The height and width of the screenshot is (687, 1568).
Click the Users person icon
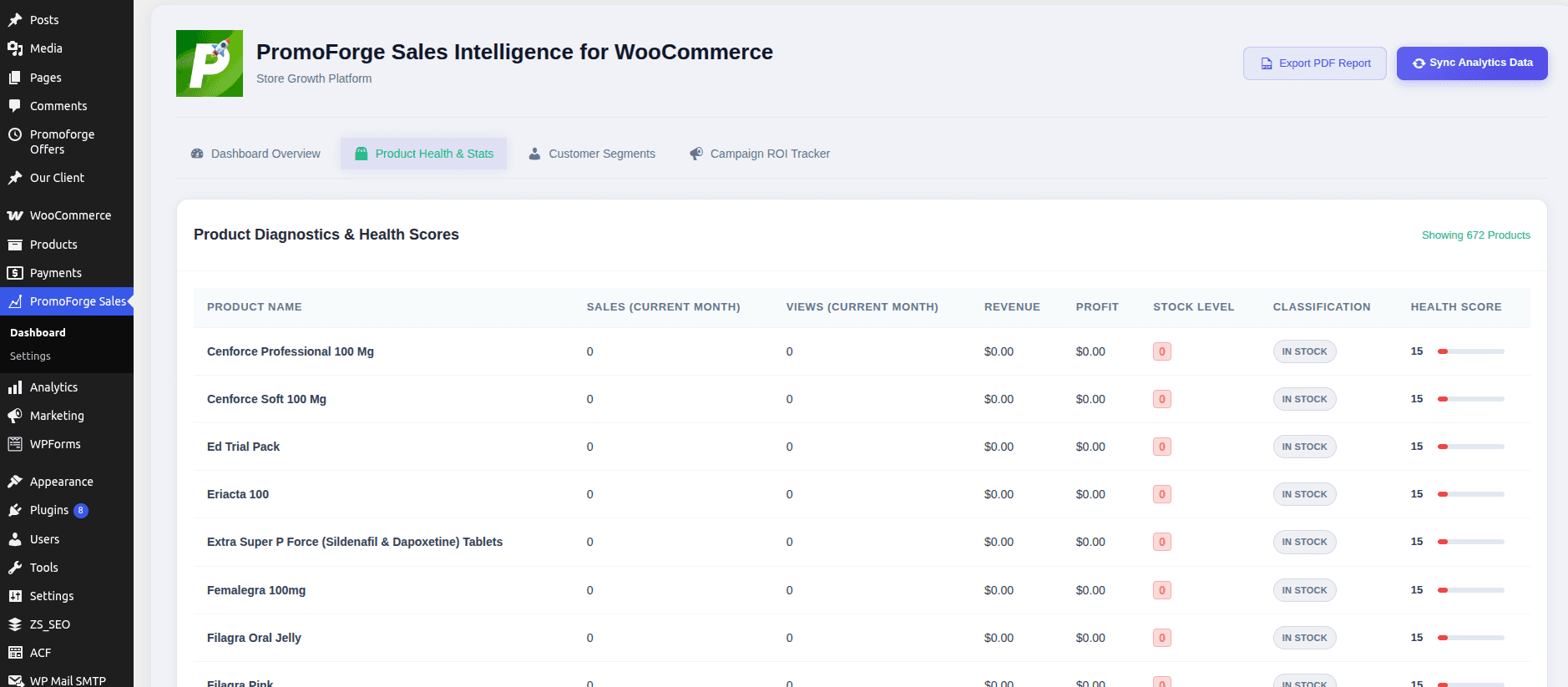coord(15,539)
